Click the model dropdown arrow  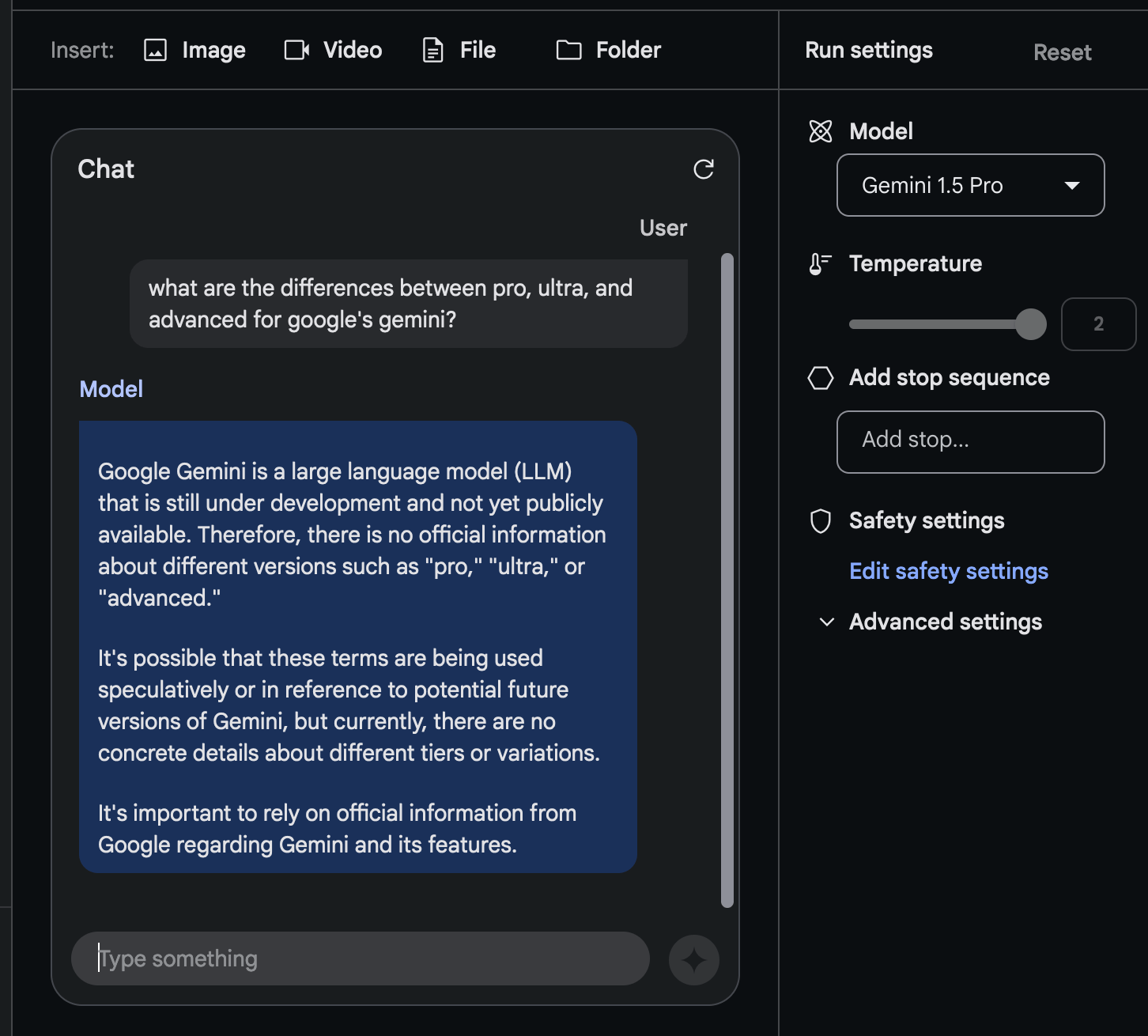click(1072, 186)
